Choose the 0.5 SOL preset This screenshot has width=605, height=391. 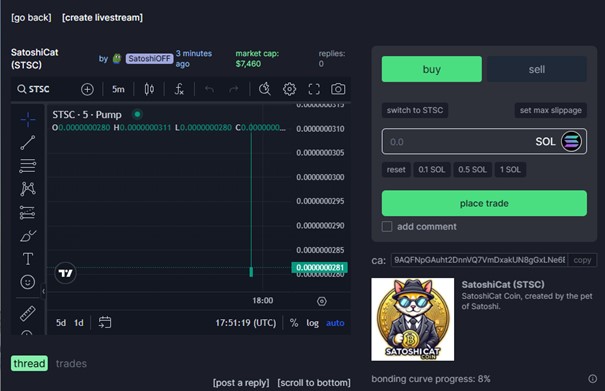click(x=472, y=170)
